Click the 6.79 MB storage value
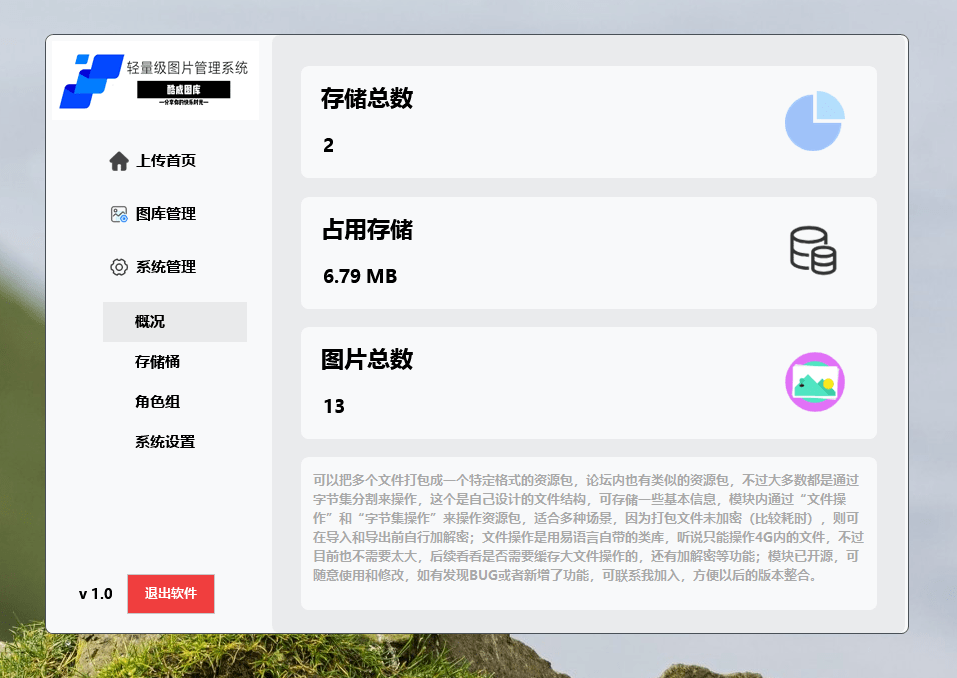957x678 pixels. tap(360, 276)
